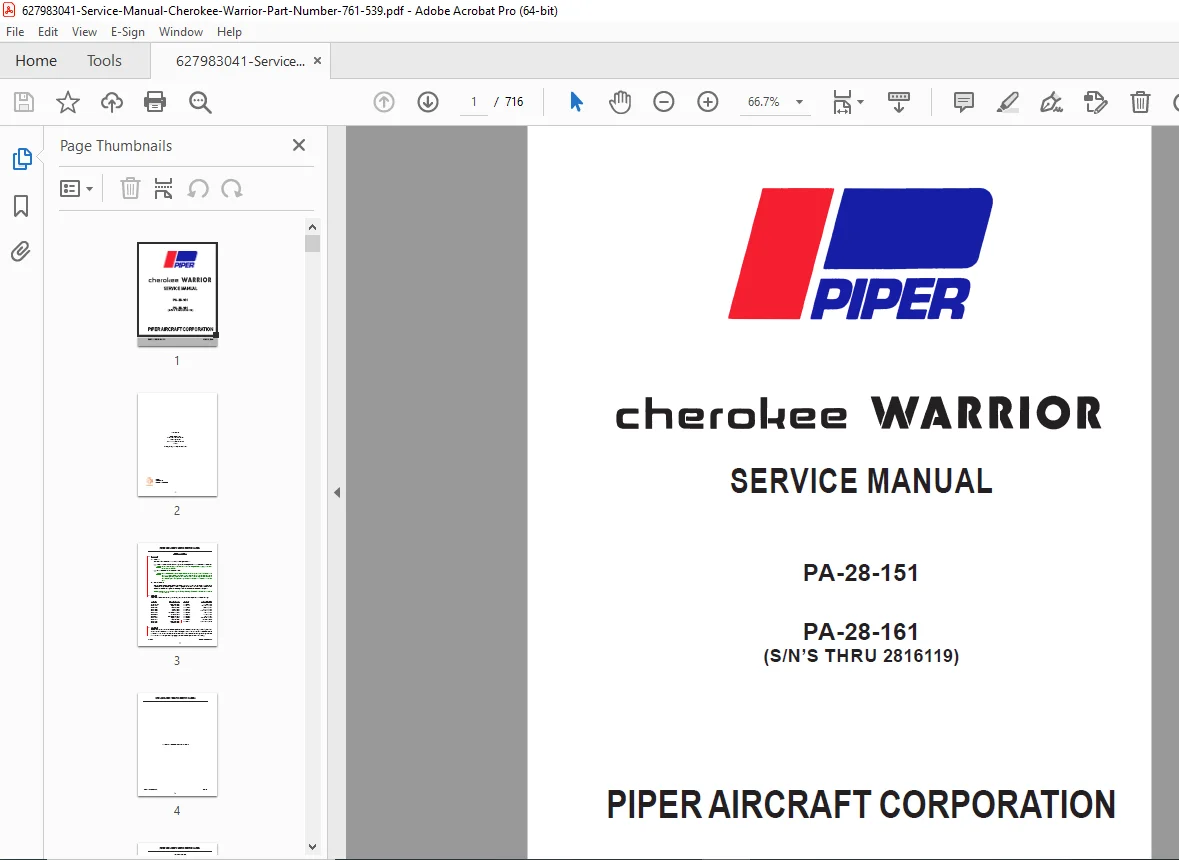Click 'PA-28-151' text in document
The image size is (1179, 860).
[x=861, y=573]
